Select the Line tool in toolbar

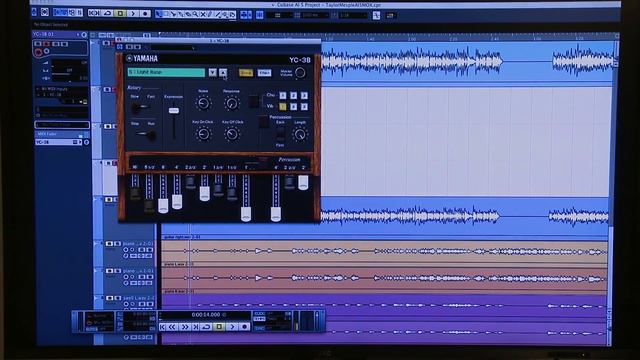218,14
